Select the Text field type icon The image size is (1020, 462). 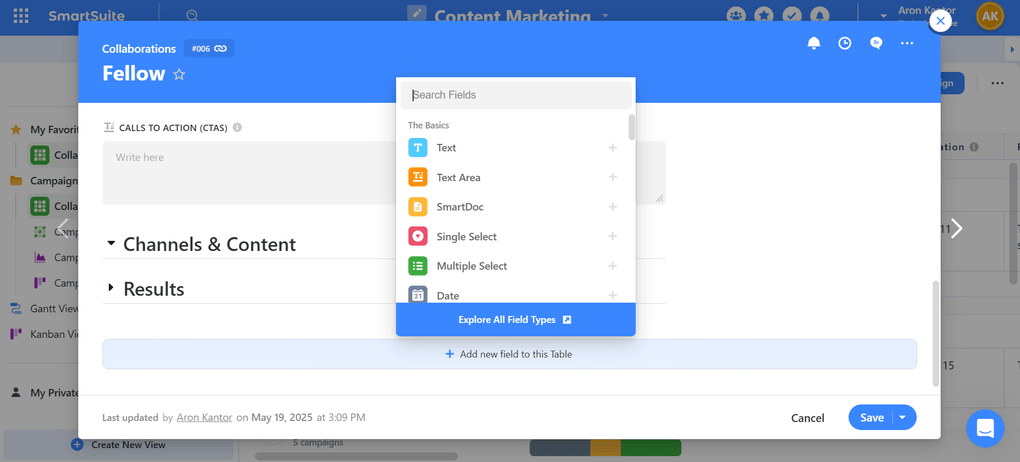tap(418, 148)
